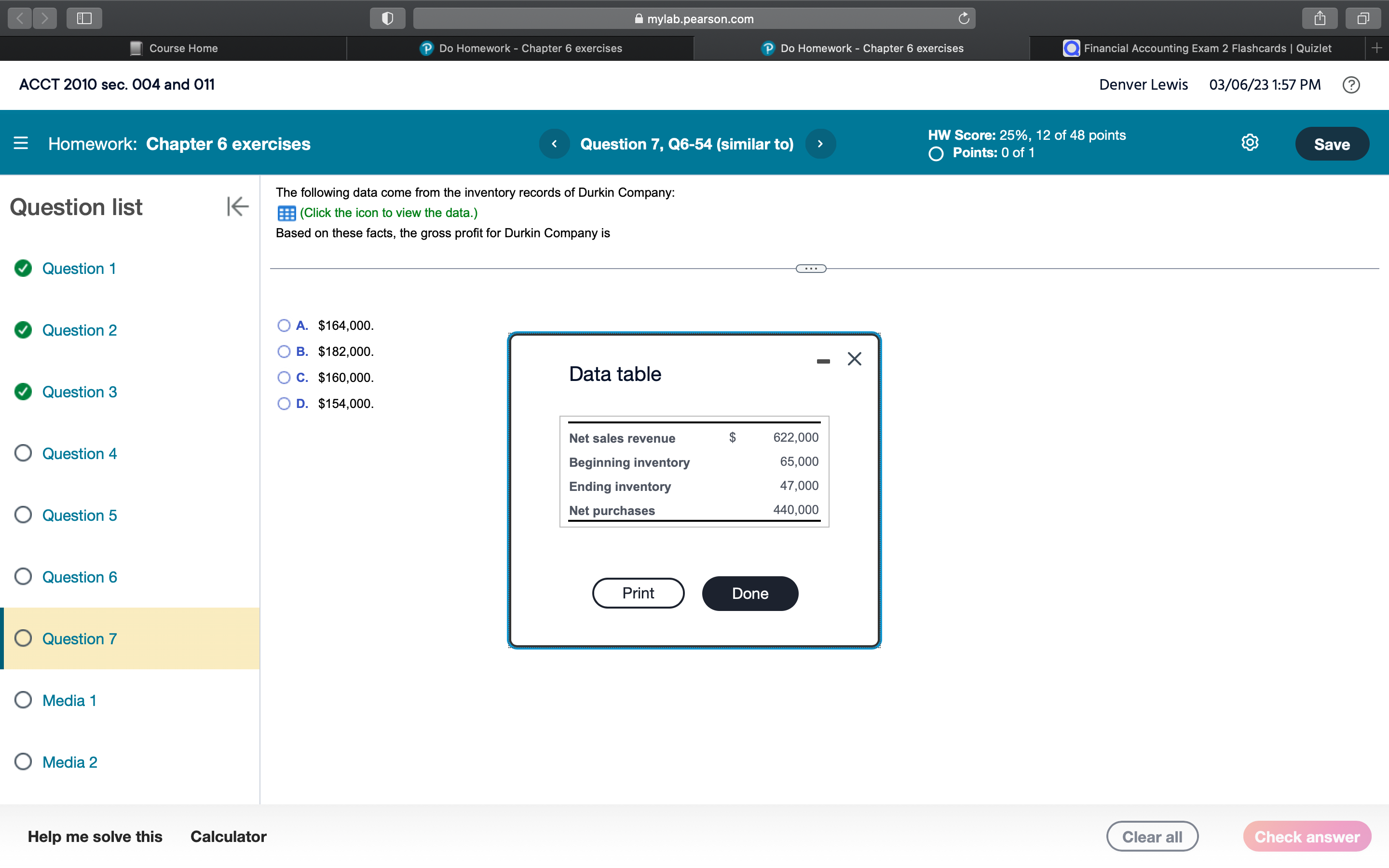Go to previous question with left chevron

point(554,144)
